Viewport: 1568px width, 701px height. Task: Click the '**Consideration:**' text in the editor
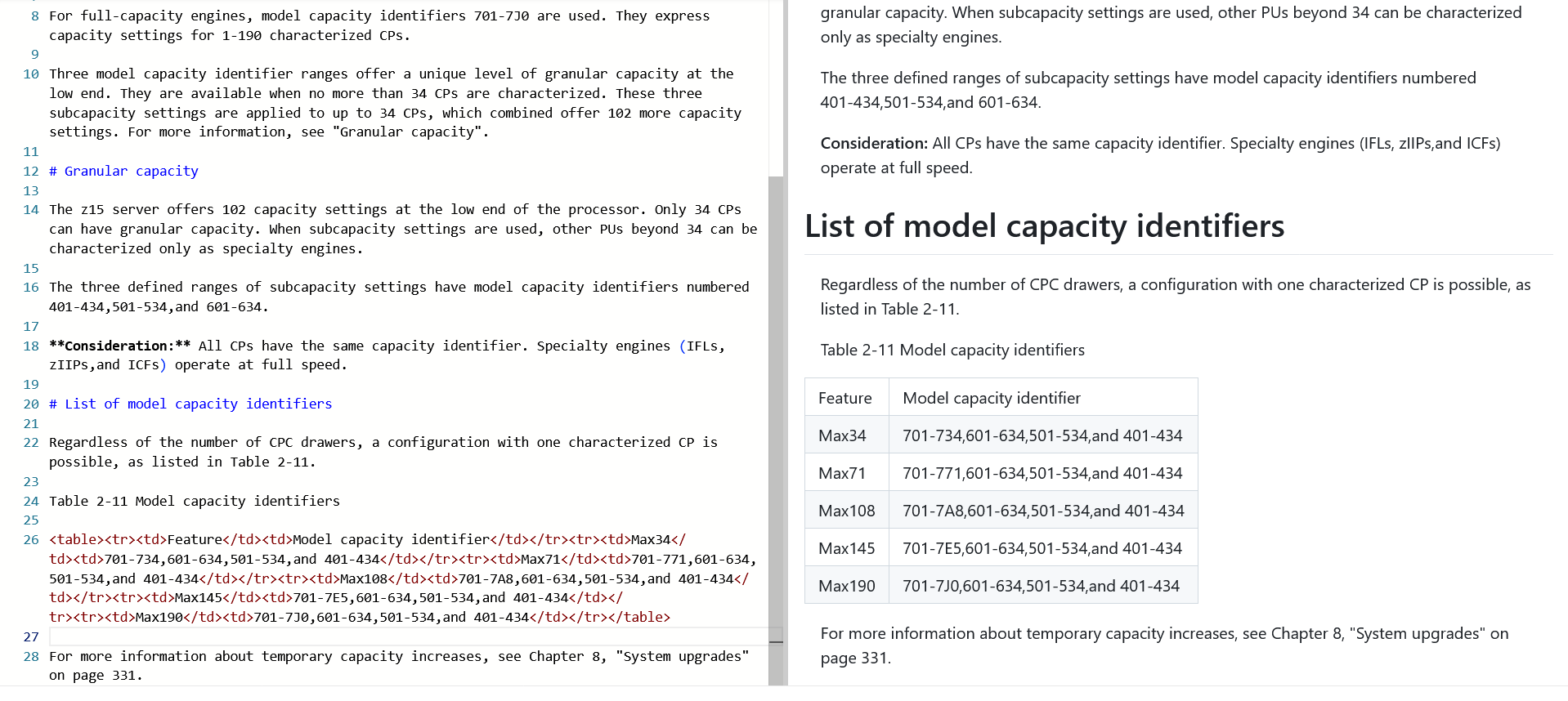[119, 346]
